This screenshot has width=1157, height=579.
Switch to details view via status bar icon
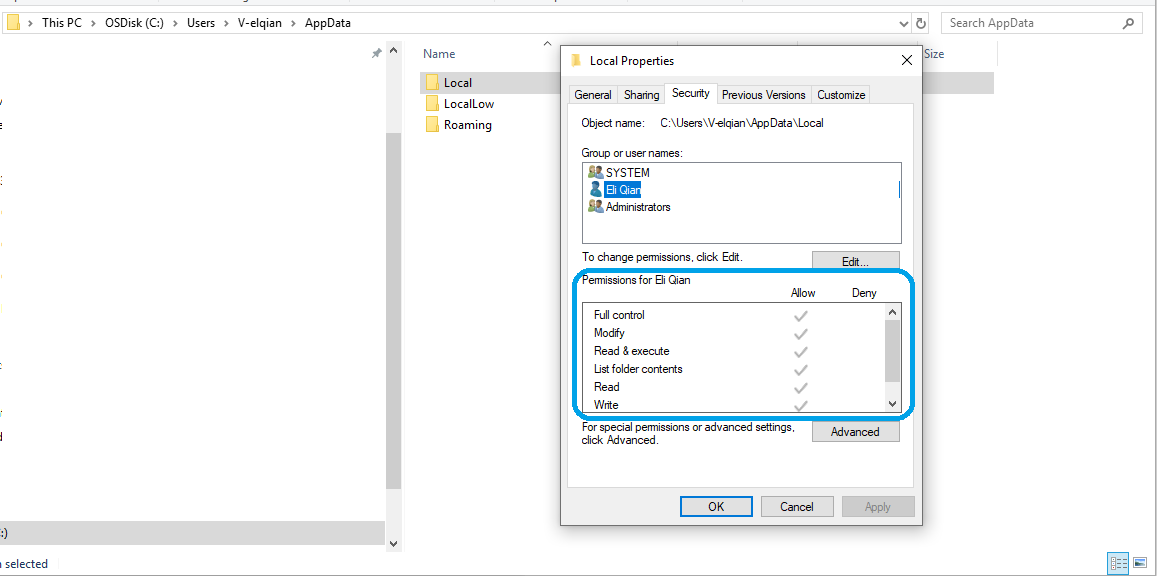point(1118,563)
